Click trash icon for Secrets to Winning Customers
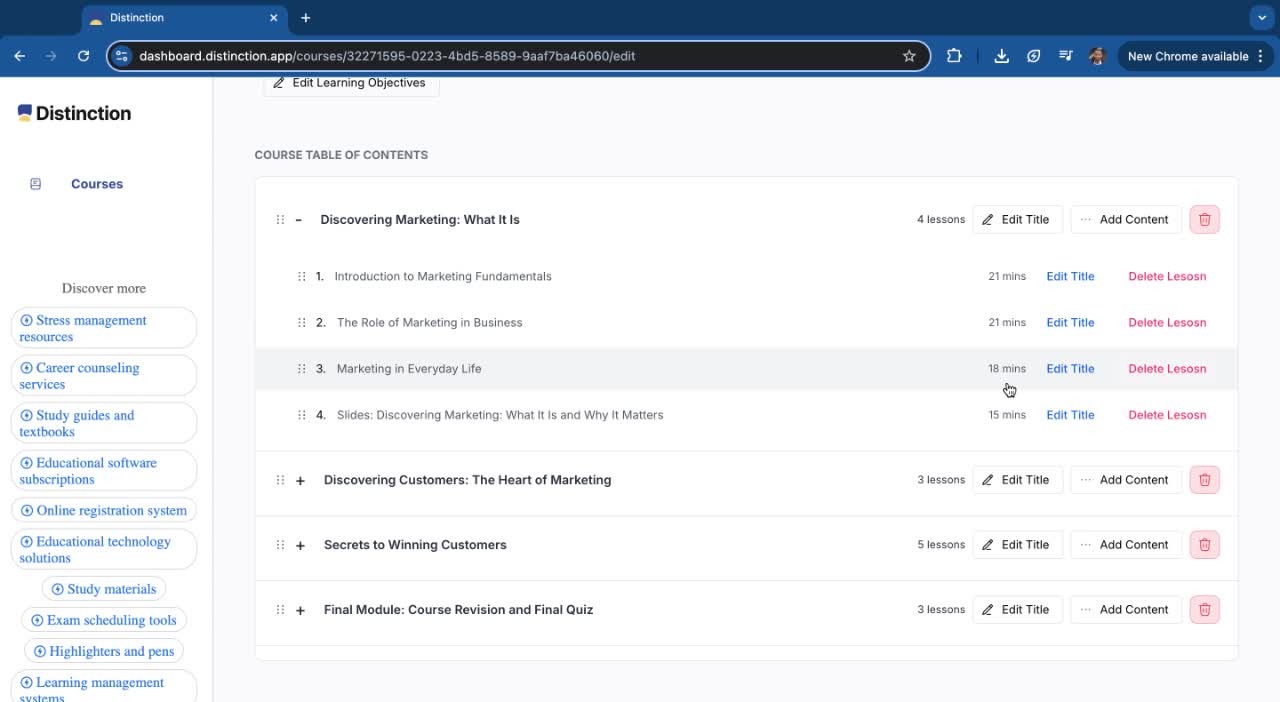This screenshot has height=702, width=1280. 1204,545
